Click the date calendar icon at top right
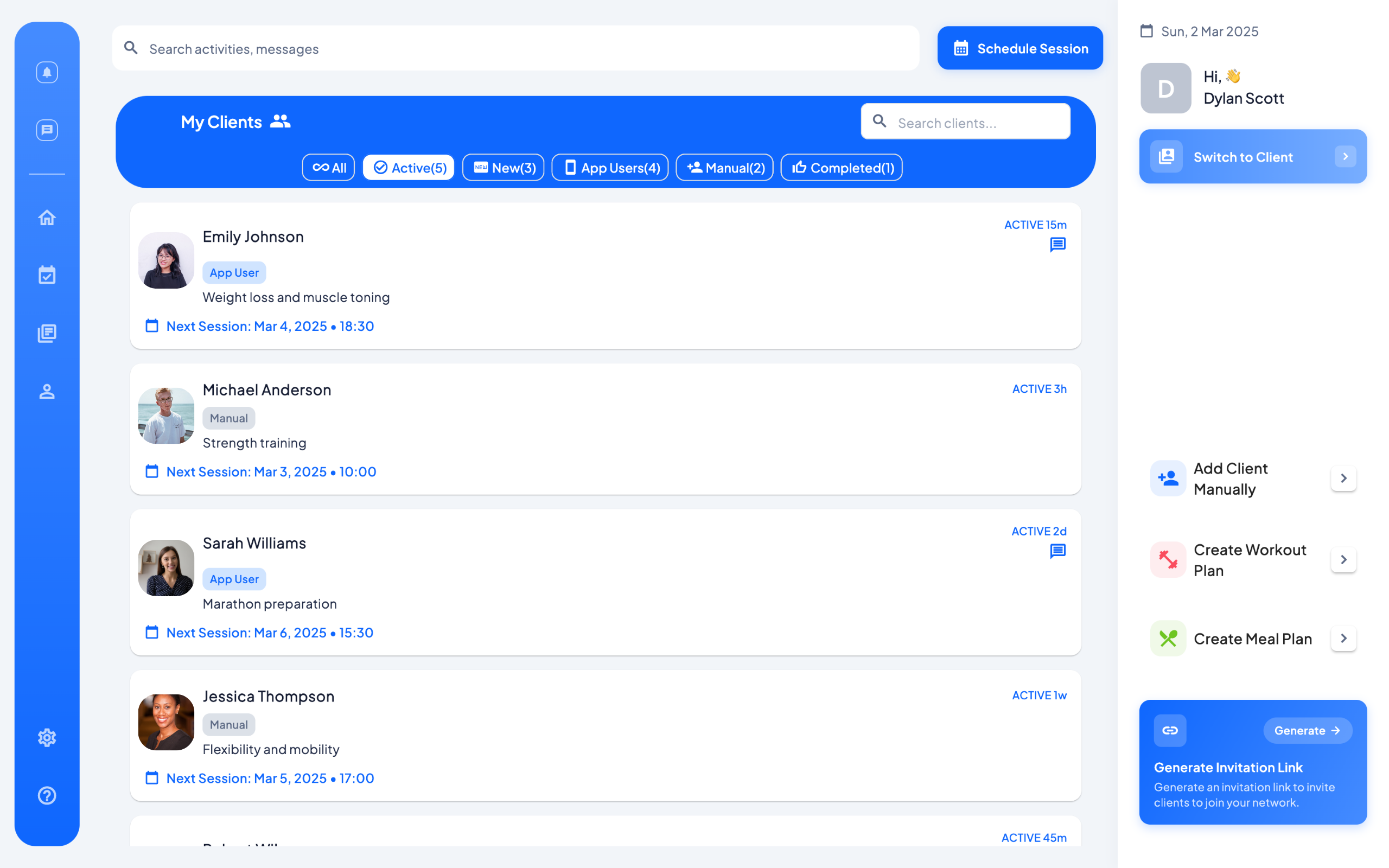The image size is (1389, 868). pyautogui.click(x=1146, y=31)
